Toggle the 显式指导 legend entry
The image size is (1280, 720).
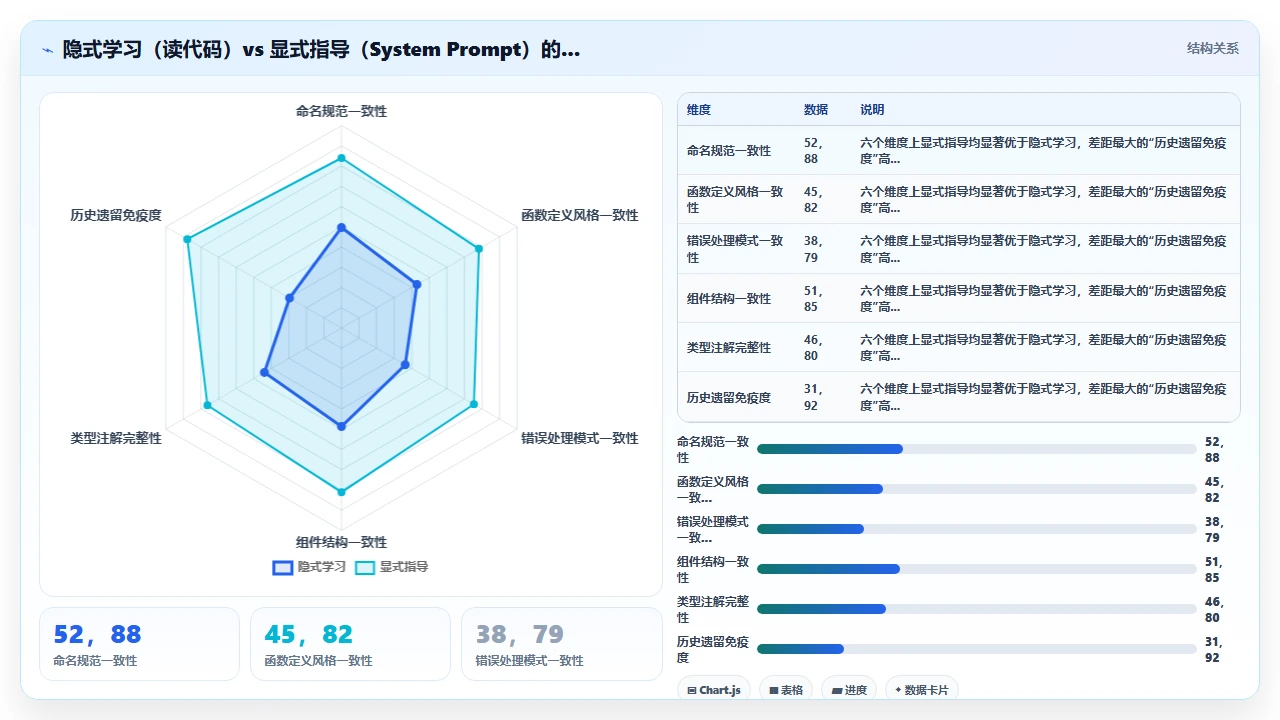[392, 567]
